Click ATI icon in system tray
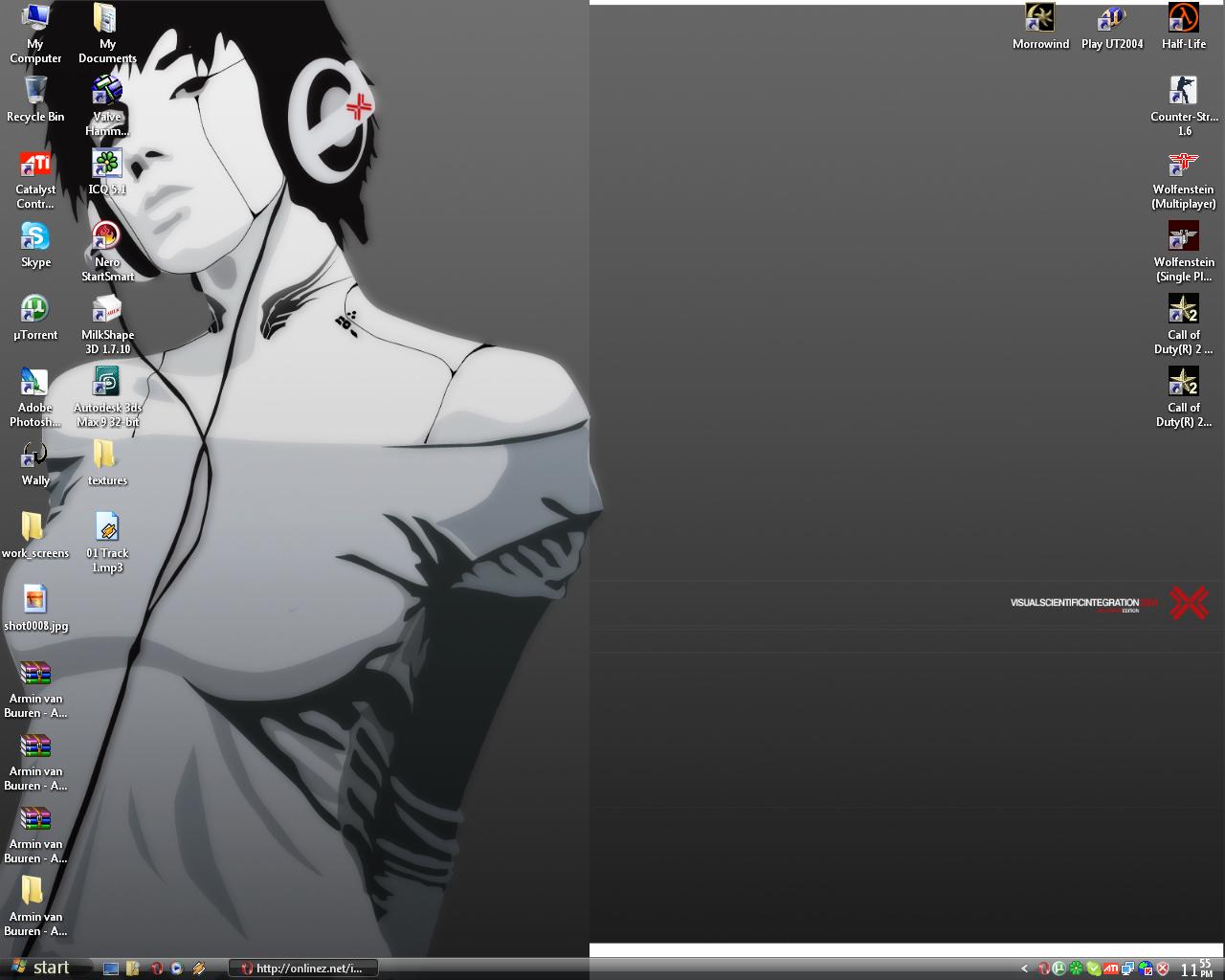Screen dimensions: 1225x980 coord(1111,969)
